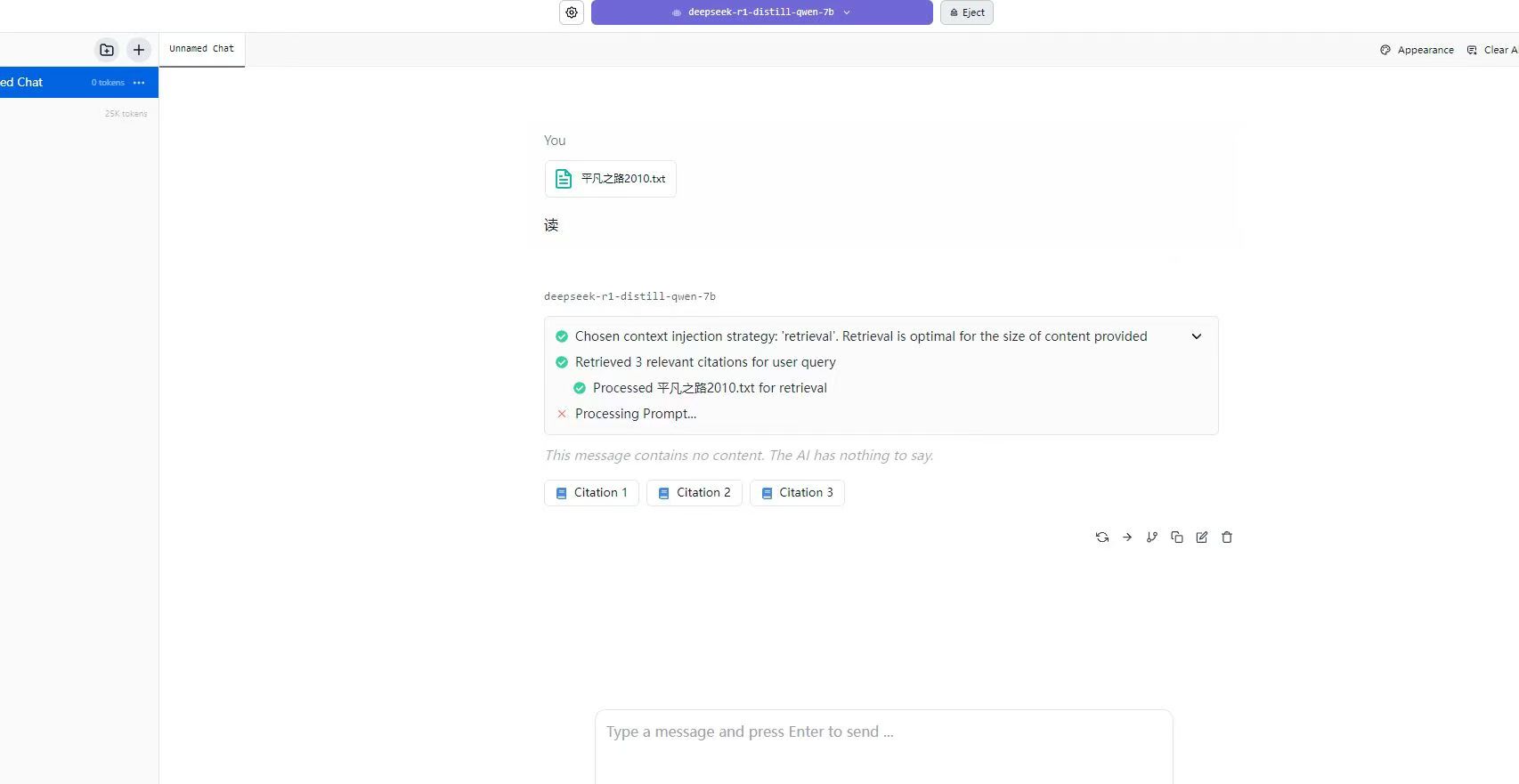Open Citation 1

coord(591,493)
